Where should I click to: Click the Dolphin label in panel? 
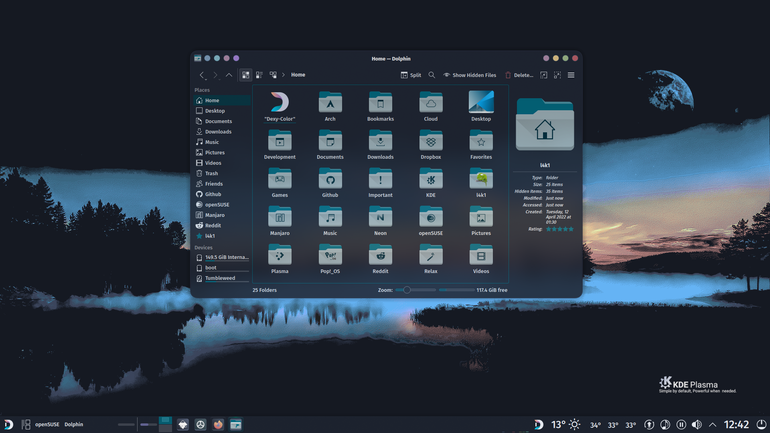(74, 425)
